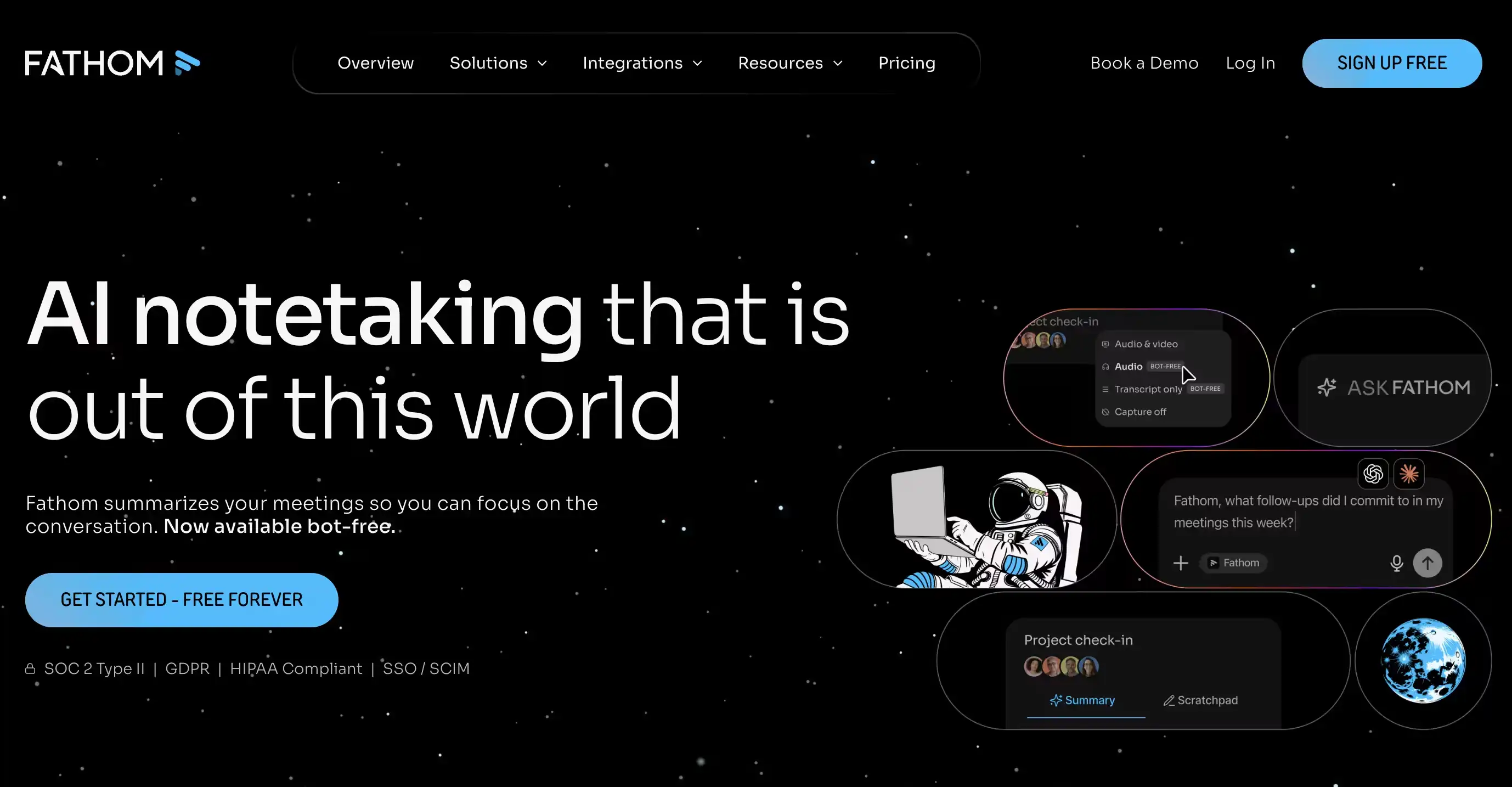Screen dimensions: 1512x787
Task: Click the microphone icon in chat box
Action: (1396, 563)
